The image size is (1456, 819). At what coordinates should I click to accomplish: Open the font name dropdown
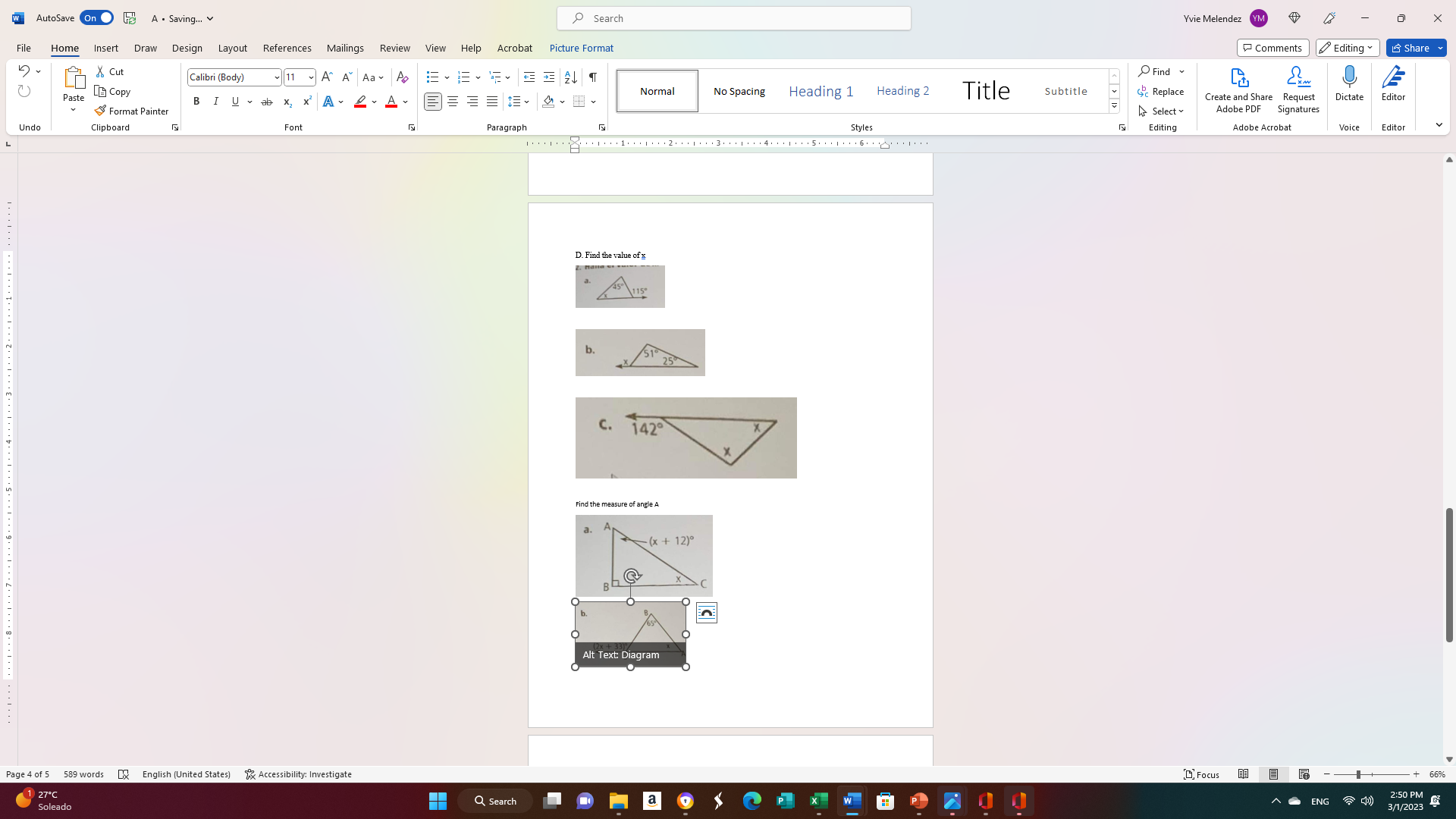[x=276, y=77]
